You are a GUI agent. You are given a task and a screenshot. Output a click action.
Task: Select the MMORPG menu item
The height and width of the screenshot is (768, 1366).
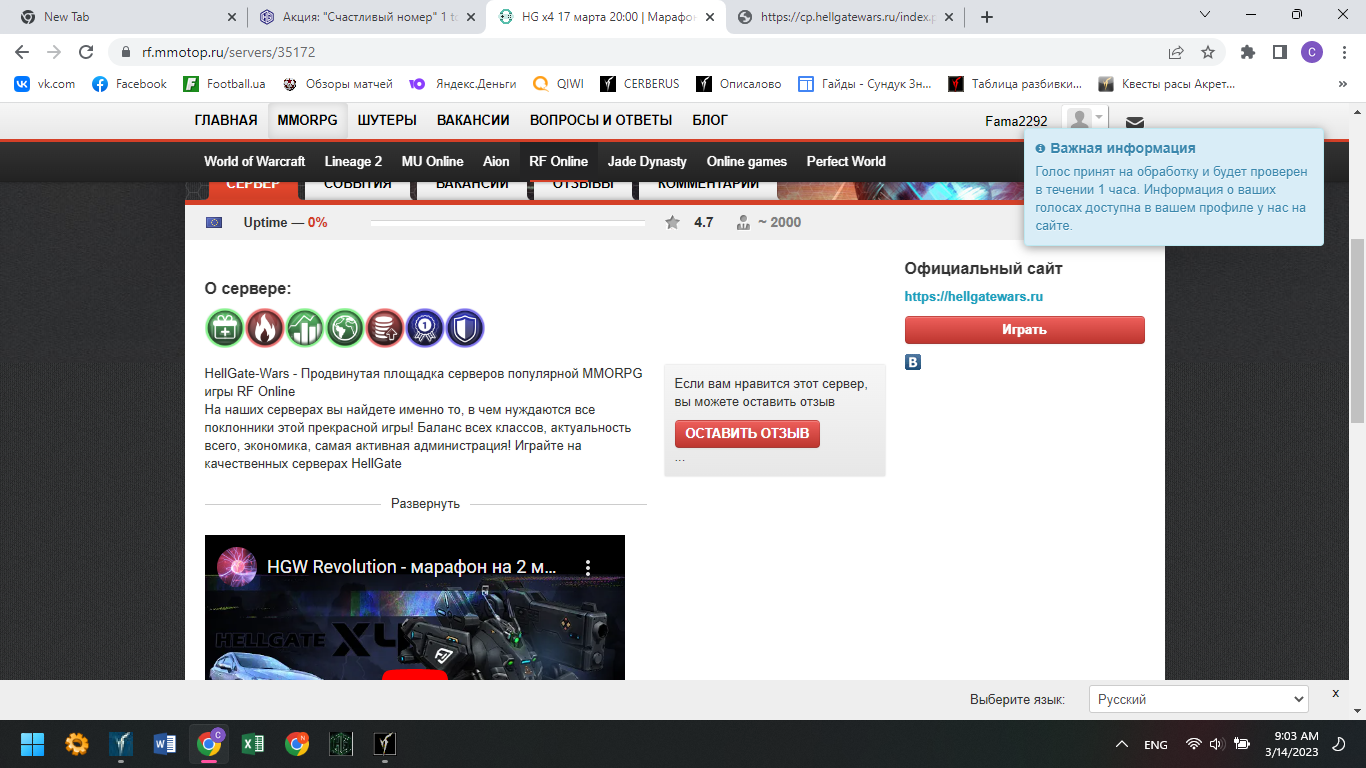point(308,120)
